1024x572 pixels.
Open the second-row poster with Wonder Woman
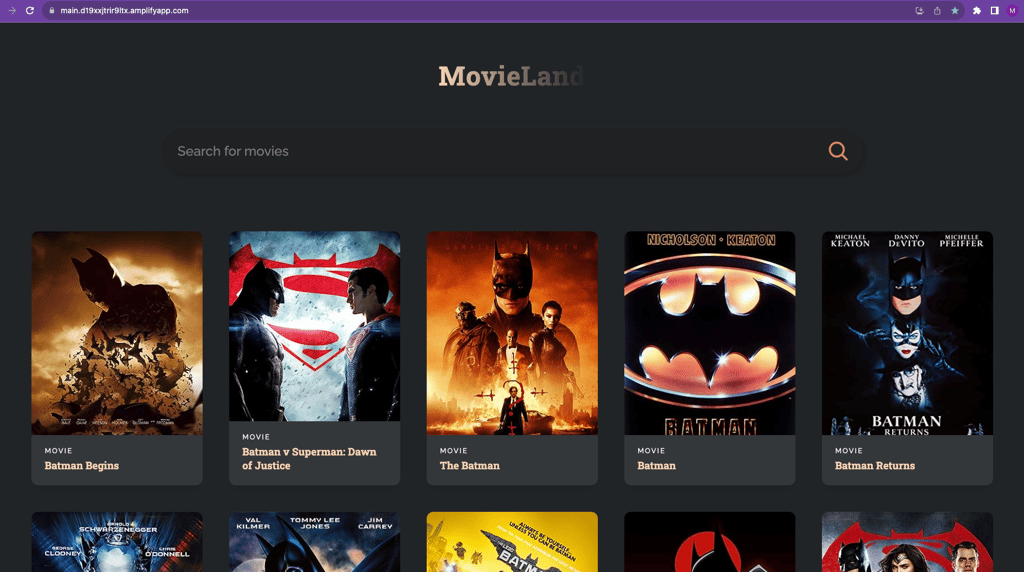pyautogui.click(x=907, y=542)
